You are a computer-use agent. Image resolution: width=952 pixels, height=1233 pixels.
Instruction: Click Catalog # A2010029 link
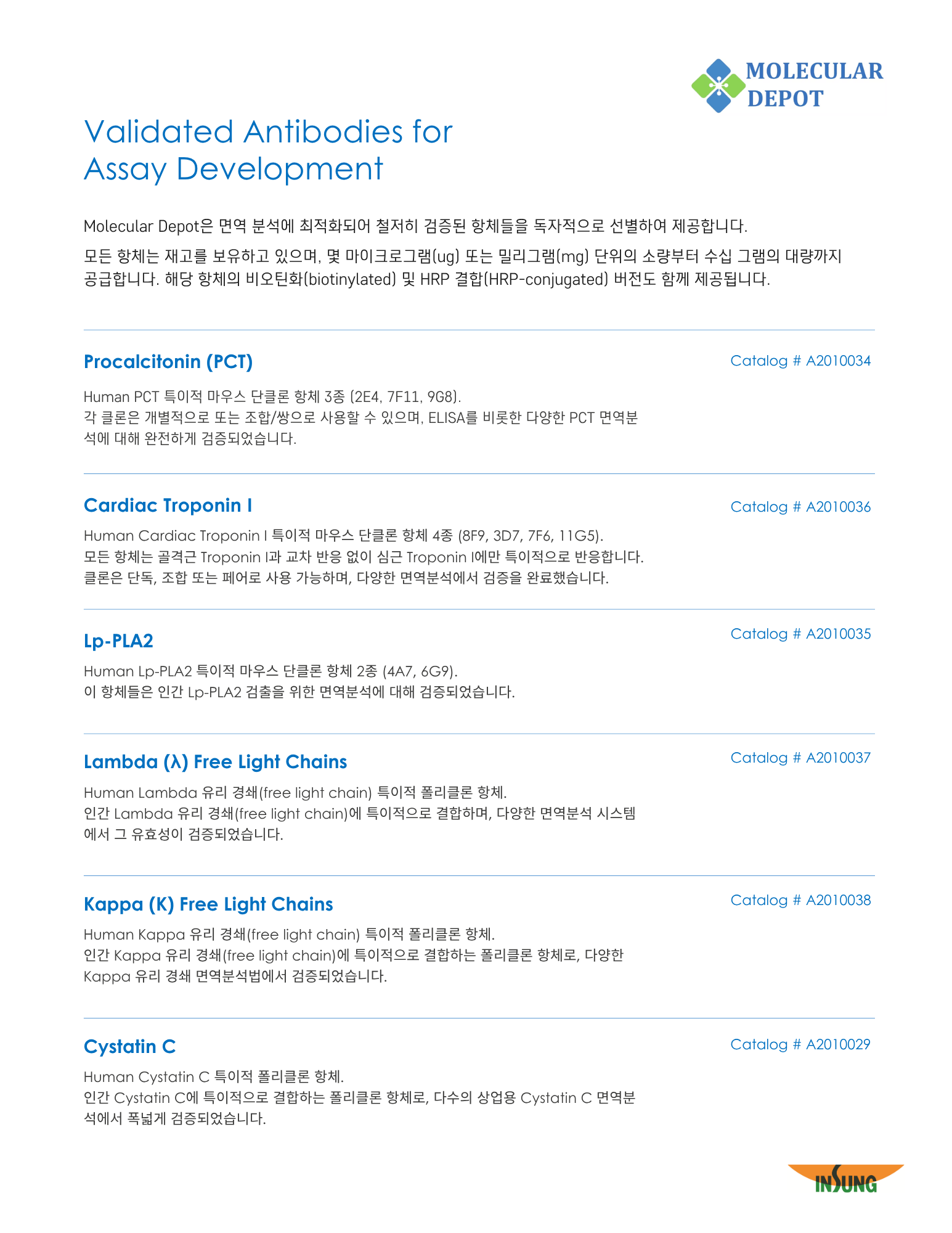(800, 1045)
